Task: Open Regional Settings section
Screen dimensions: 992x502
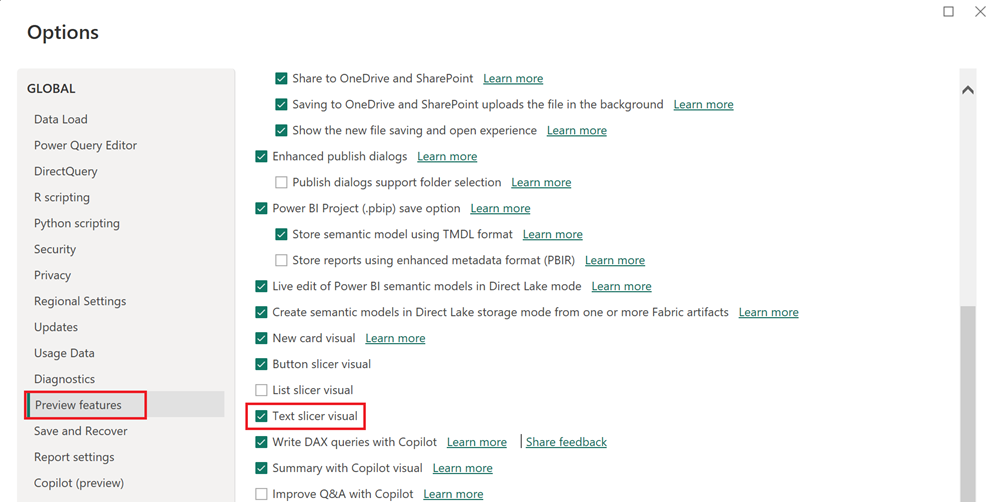Action: (x=80, y=301)
